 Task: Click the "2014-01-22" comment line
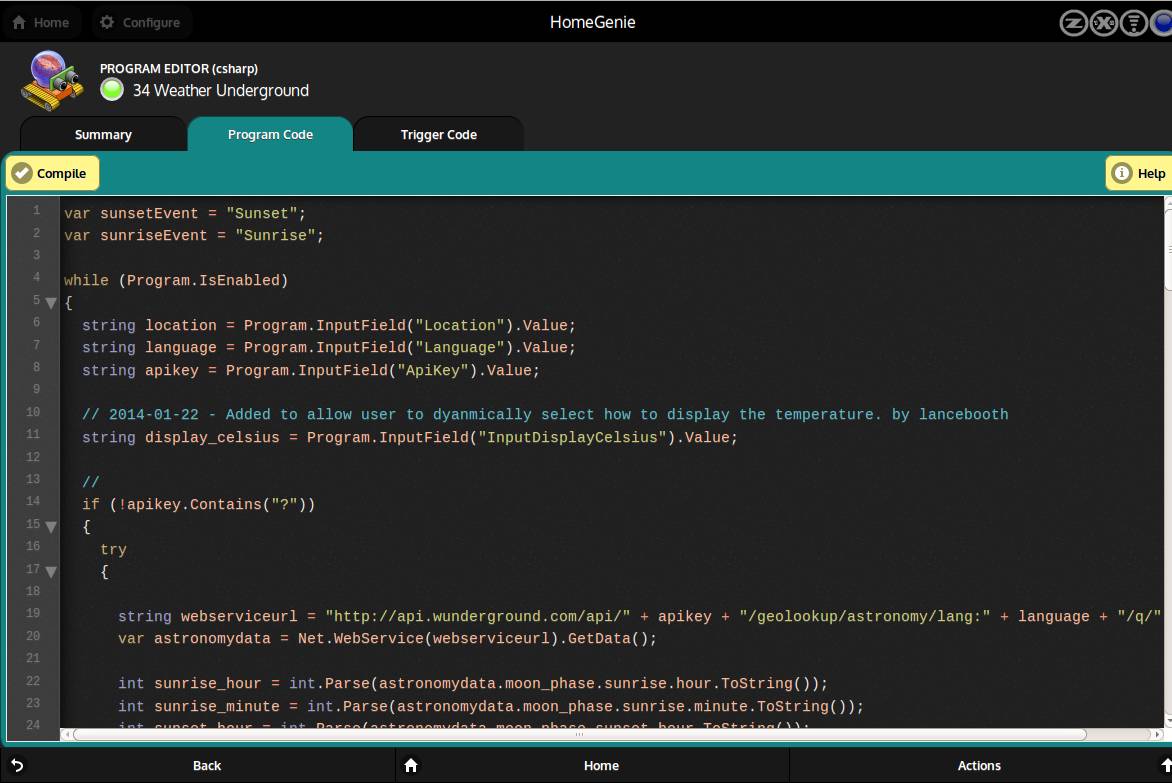[545, 415]
